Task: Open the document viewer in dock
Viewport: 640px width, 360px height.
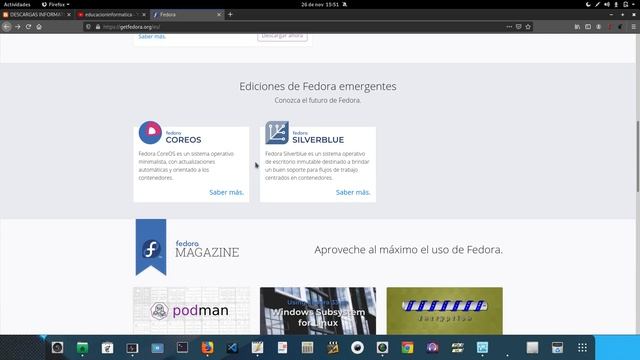Action: (x=282, y=347)
